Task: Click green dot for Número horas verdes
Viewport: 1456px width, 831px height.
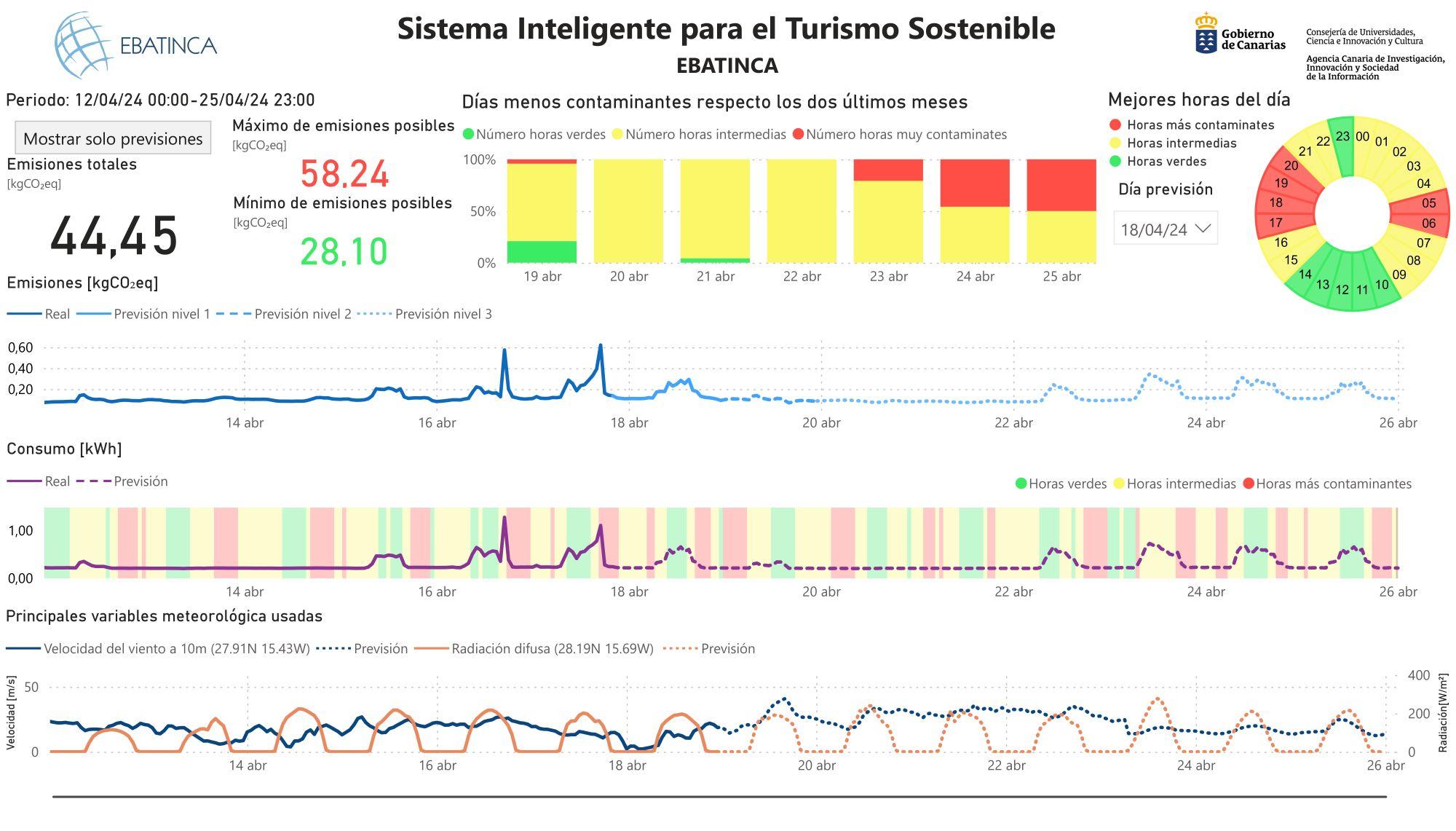Action: [469, 134]
